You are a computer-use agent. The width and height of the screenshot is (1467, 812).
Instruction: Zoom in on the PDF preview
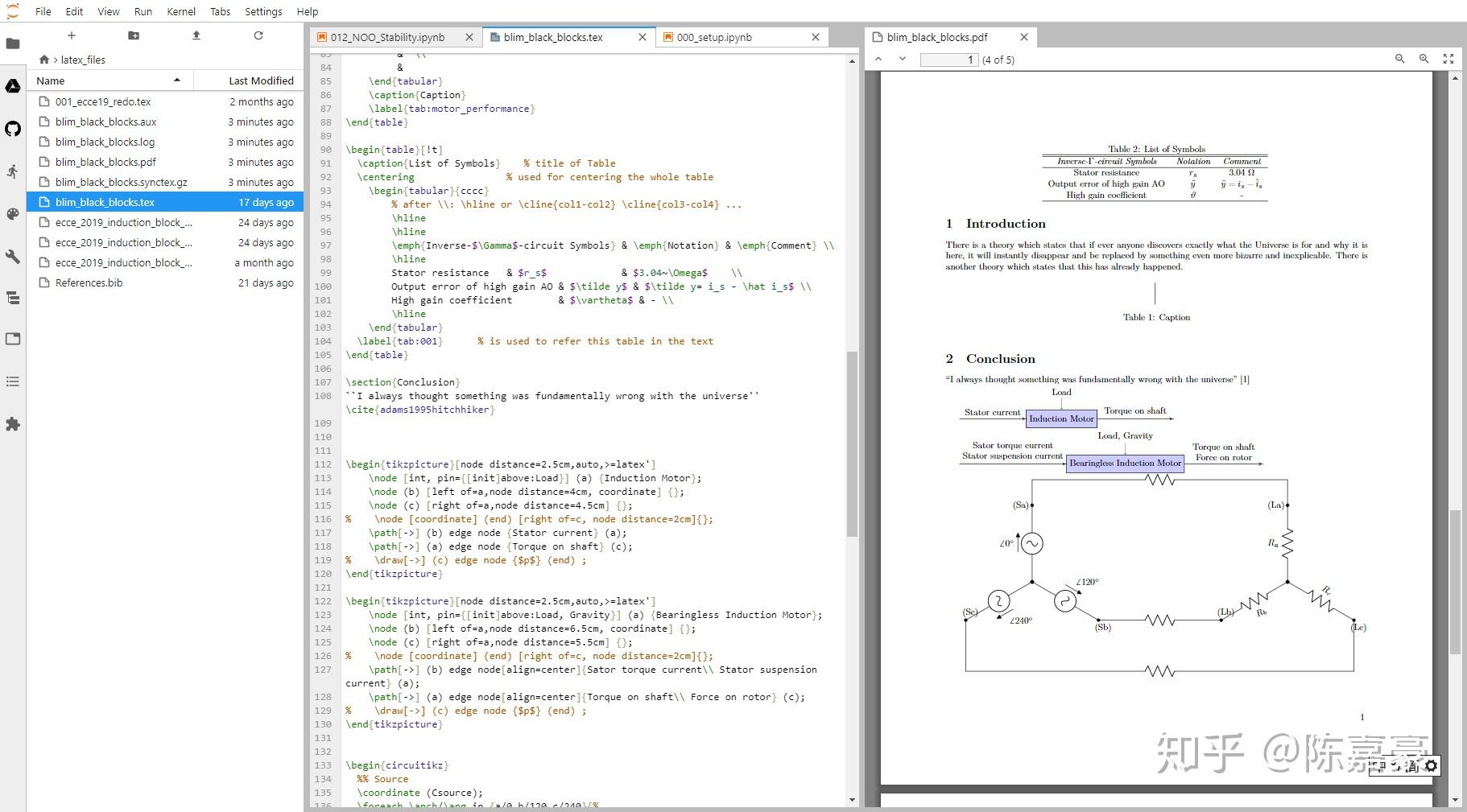[1424, 59]
